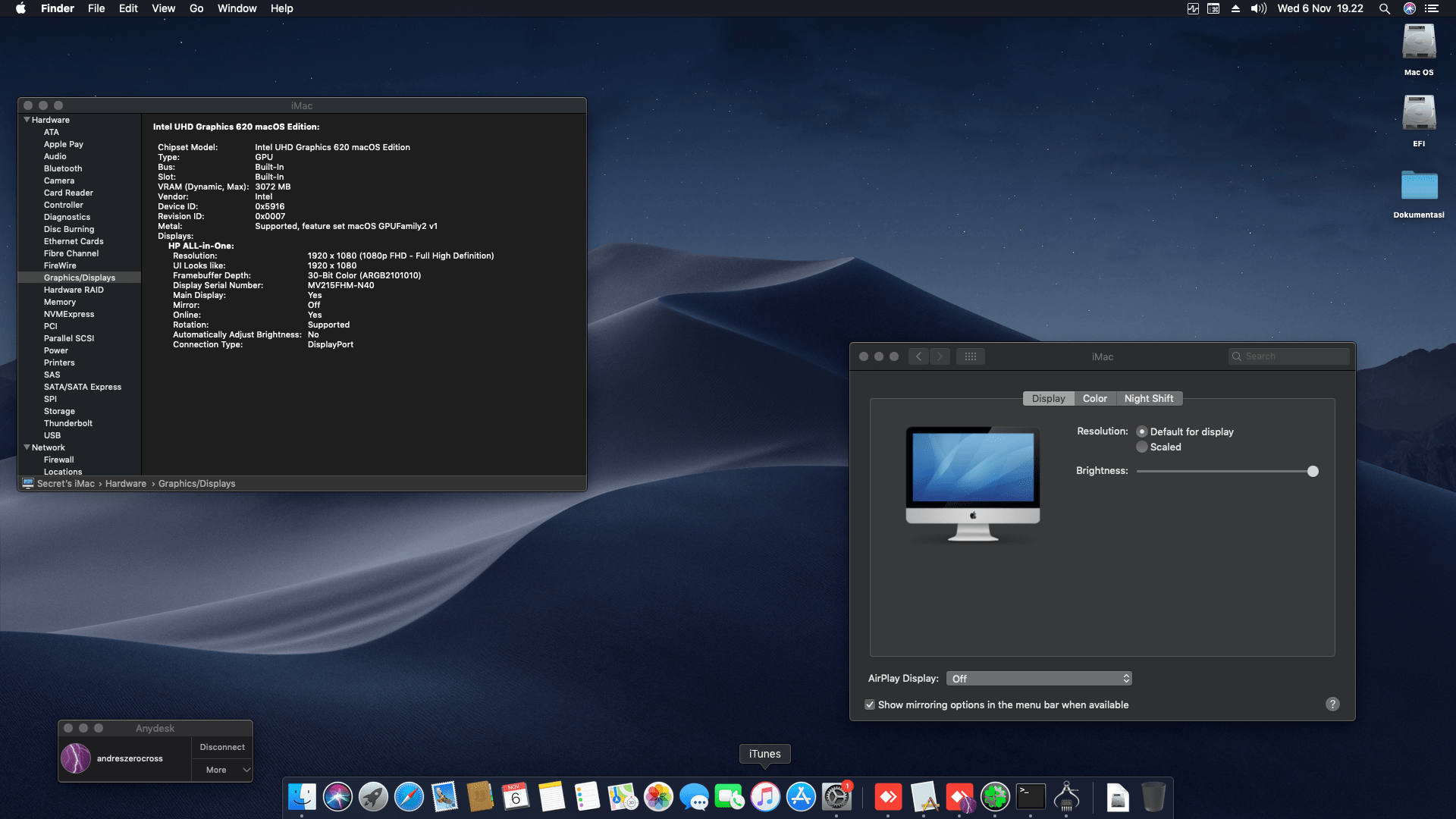Image resolution: width=1456 pixels, height=819 pixels.
Task: Switch to the Night Shift tab
Action: [1150, 398]
